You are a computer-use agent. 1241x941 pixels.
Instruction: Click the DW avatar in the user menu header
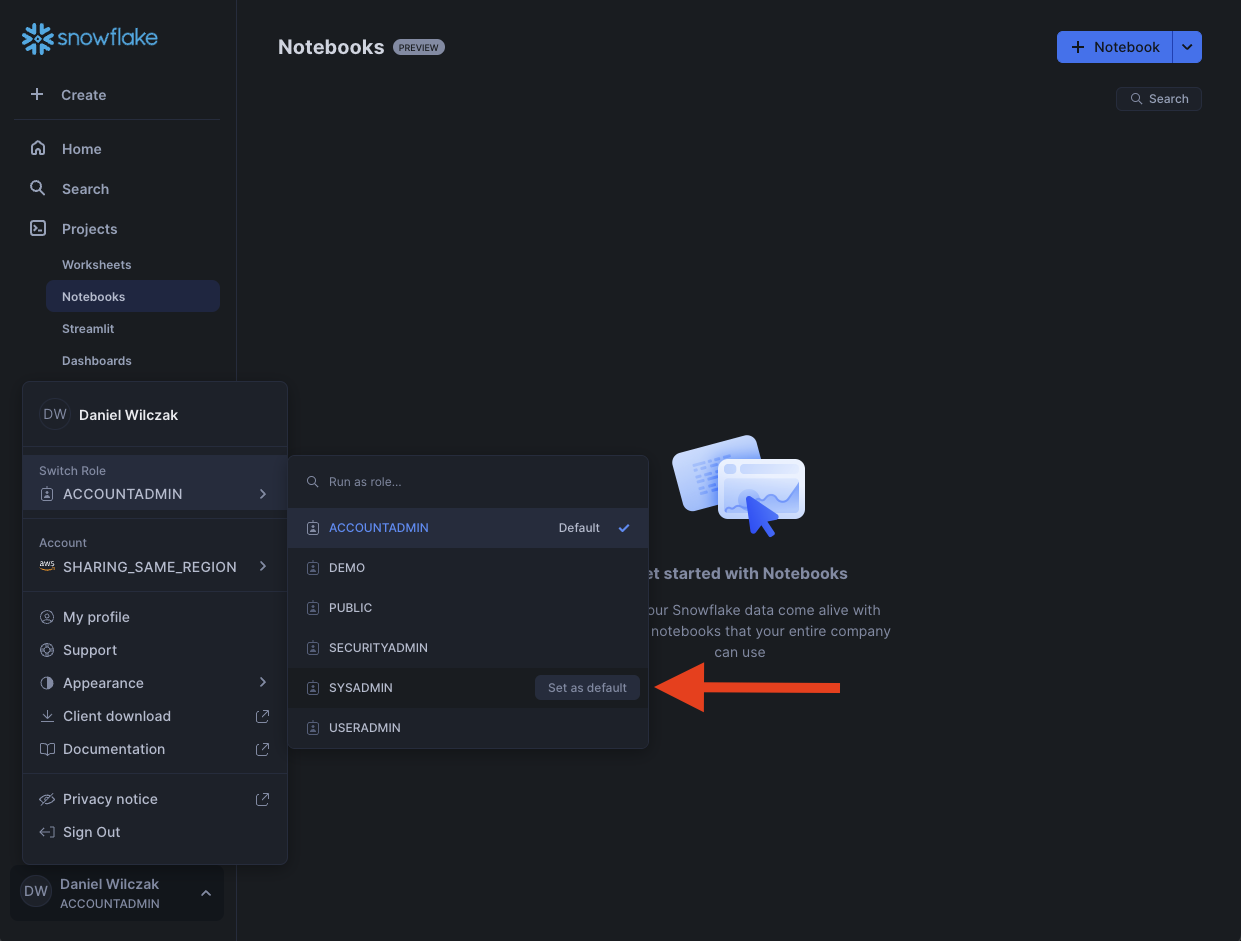point(55,414)
